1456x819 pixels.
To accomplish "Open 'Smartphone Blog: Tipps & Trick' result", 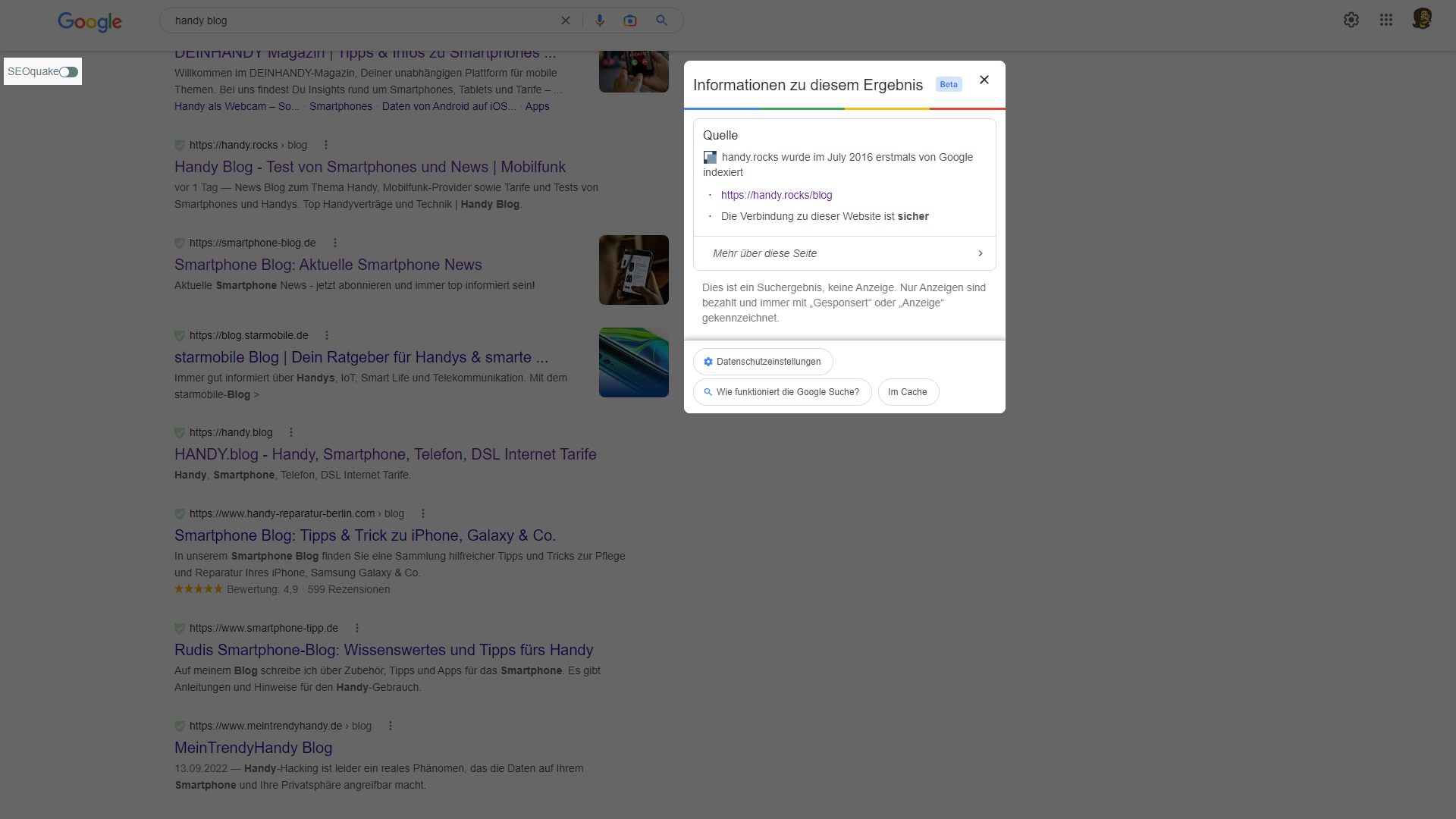I will [366, 535].
